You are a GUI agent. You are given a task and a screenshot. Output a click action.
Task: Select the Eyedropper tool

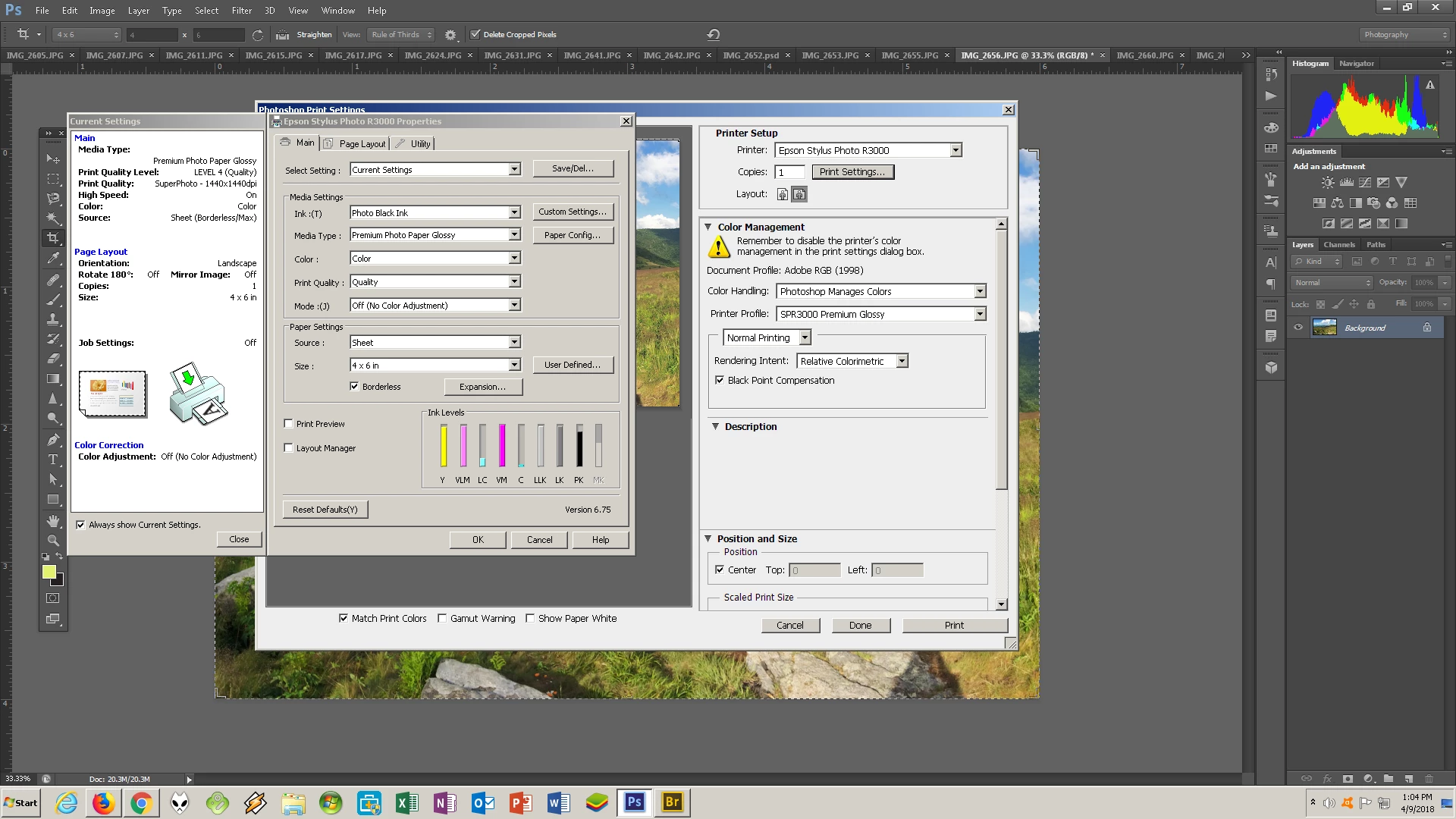[x=53, y=259]
